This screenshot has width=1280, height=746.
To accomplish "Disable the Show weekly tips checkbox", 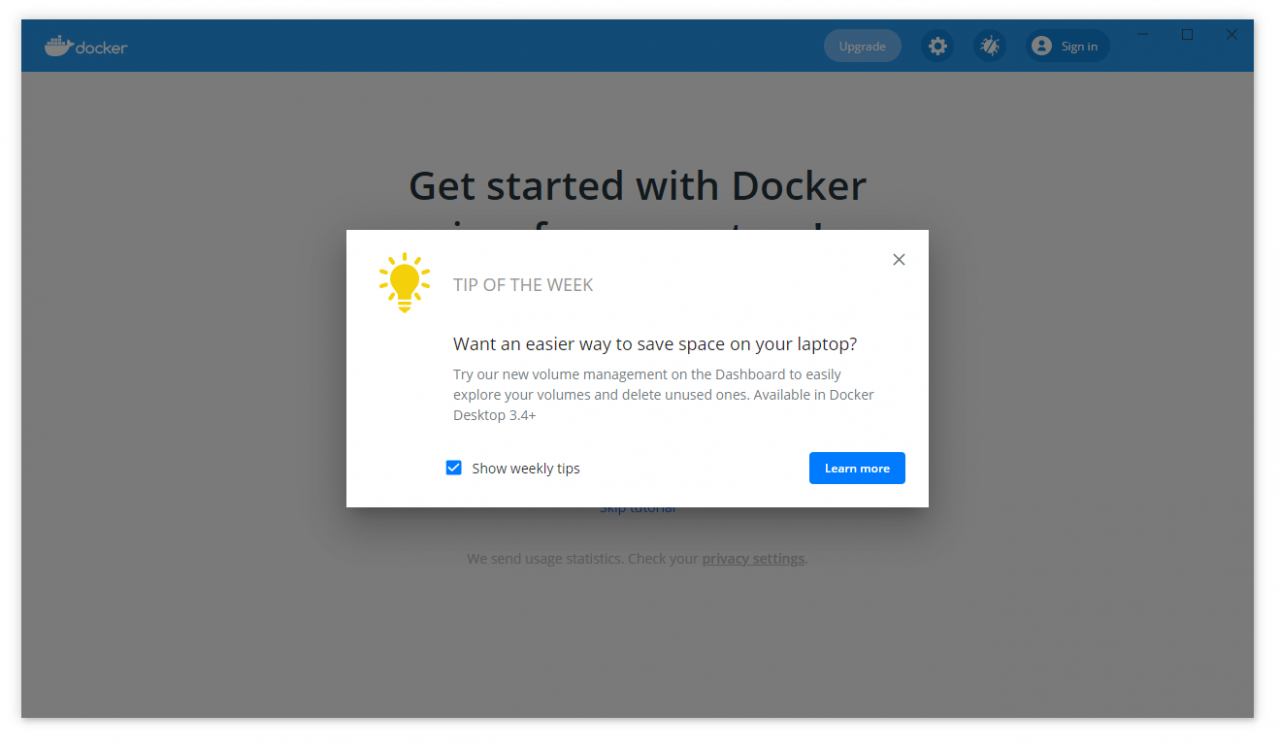I will (454, 467).
